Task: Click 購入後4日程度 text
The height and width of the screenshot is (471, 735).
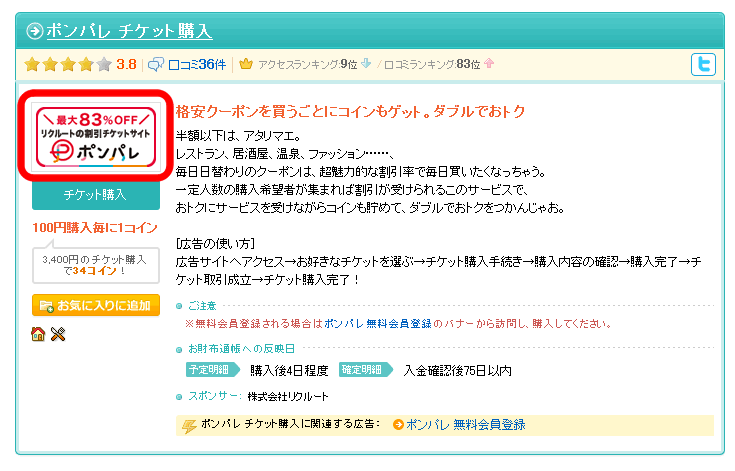Action: pyautogui.click(x=289, y=371)
